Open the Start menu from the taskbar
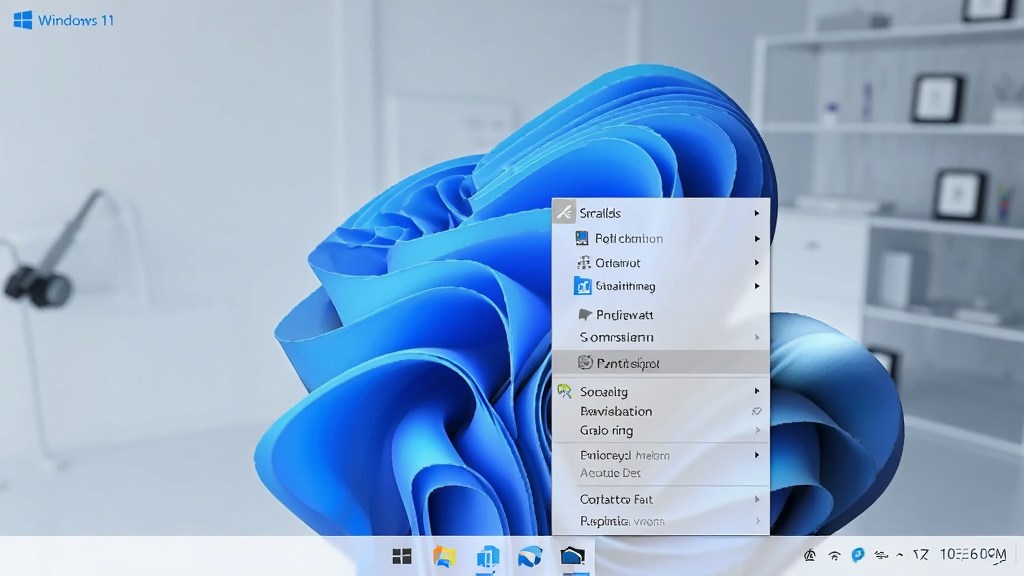1024x576 pixels. tap(402, 556)
